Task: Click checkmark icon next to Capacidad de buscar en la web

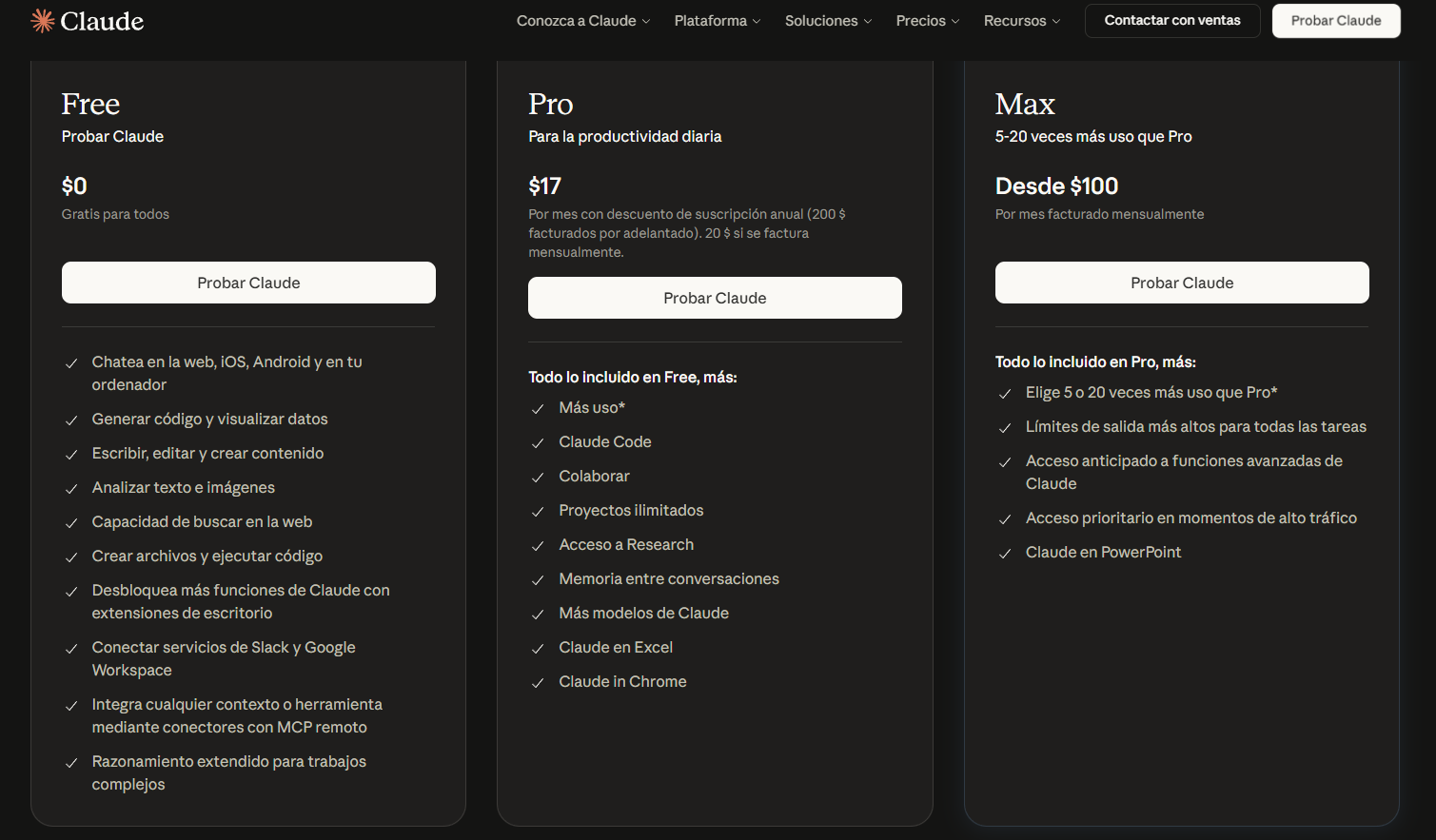Action: click(x=70, y=523)
